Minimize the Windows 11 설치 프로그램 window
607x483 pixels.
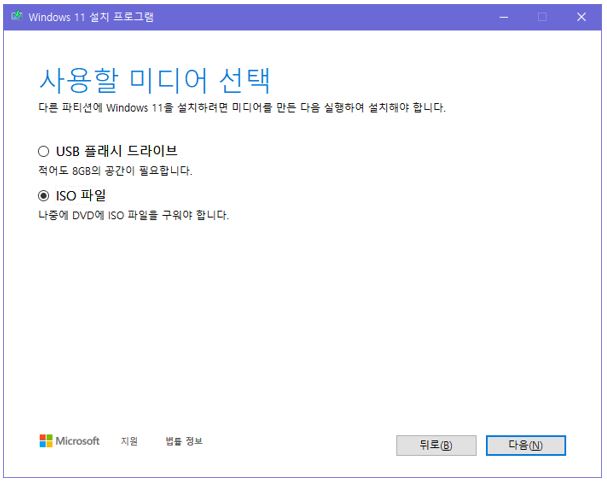504,17
